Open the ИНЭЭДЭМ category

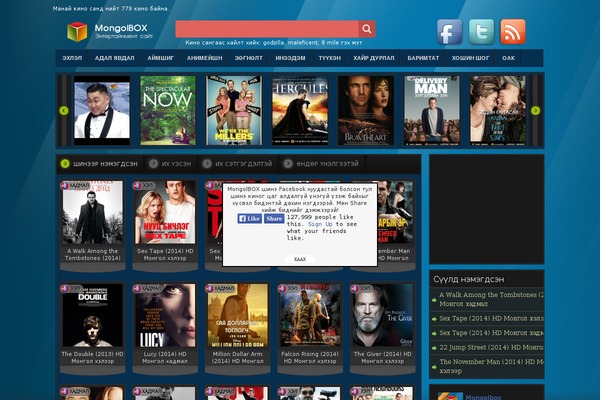click(x=290, y=58)
